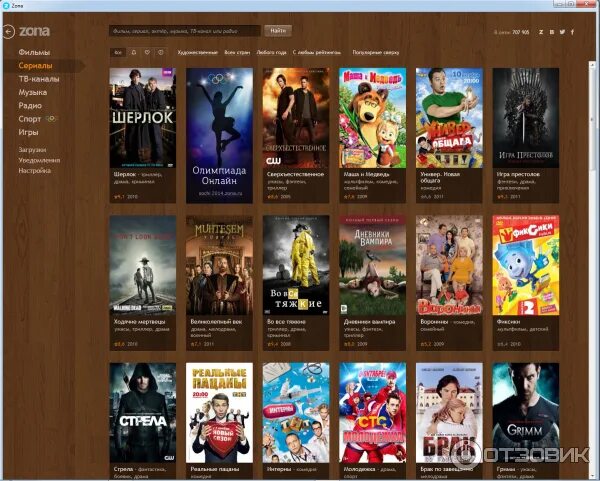Image resolution: width=600 pixels, height=481 pixels.
Task: Open the Во все тяжкие poster
Action: (x=296, y=265)
